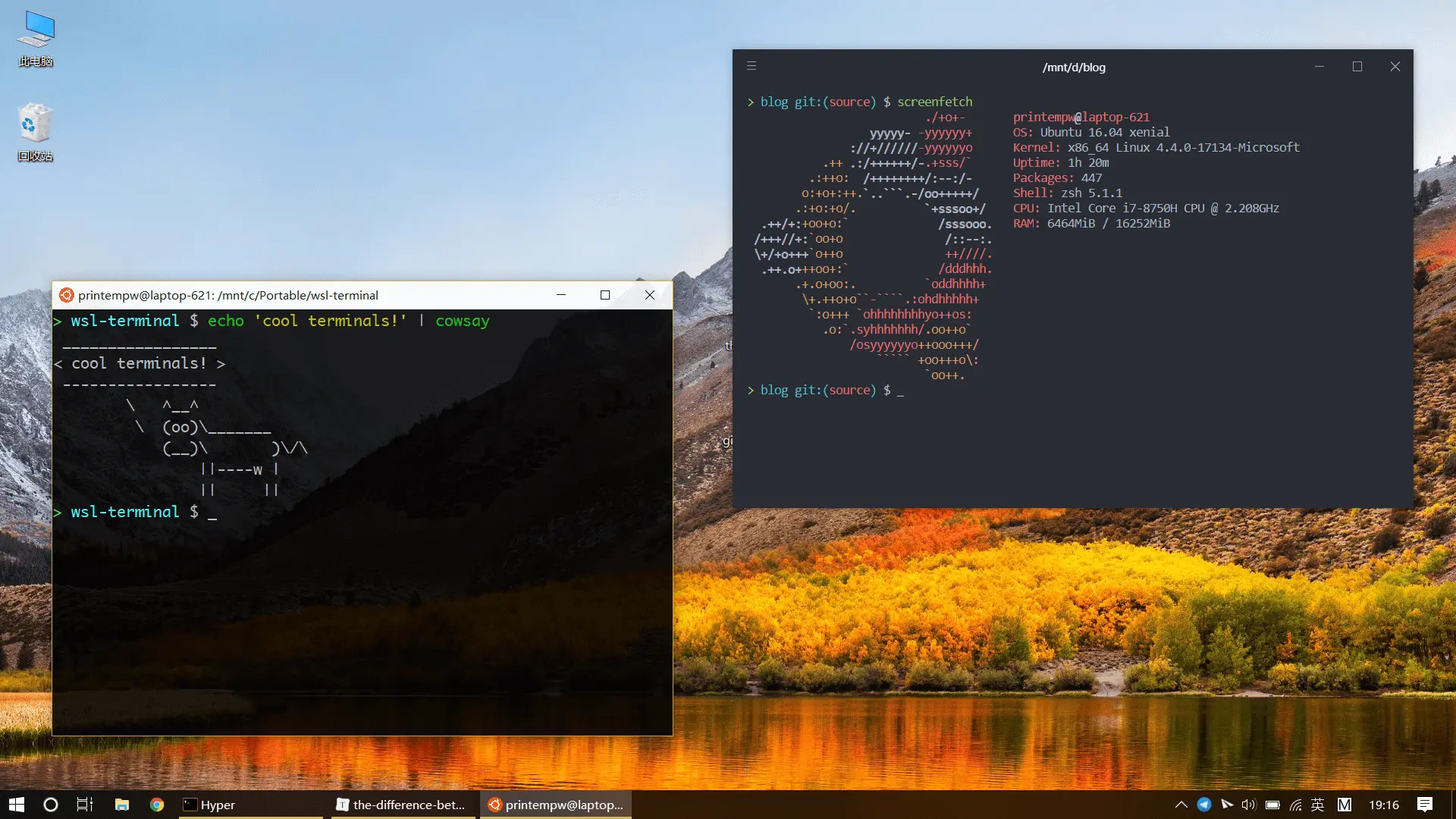Launch Google Chrome from the taskbar
This screenshot has width=1456, height=819.
[x=157, y=804]
